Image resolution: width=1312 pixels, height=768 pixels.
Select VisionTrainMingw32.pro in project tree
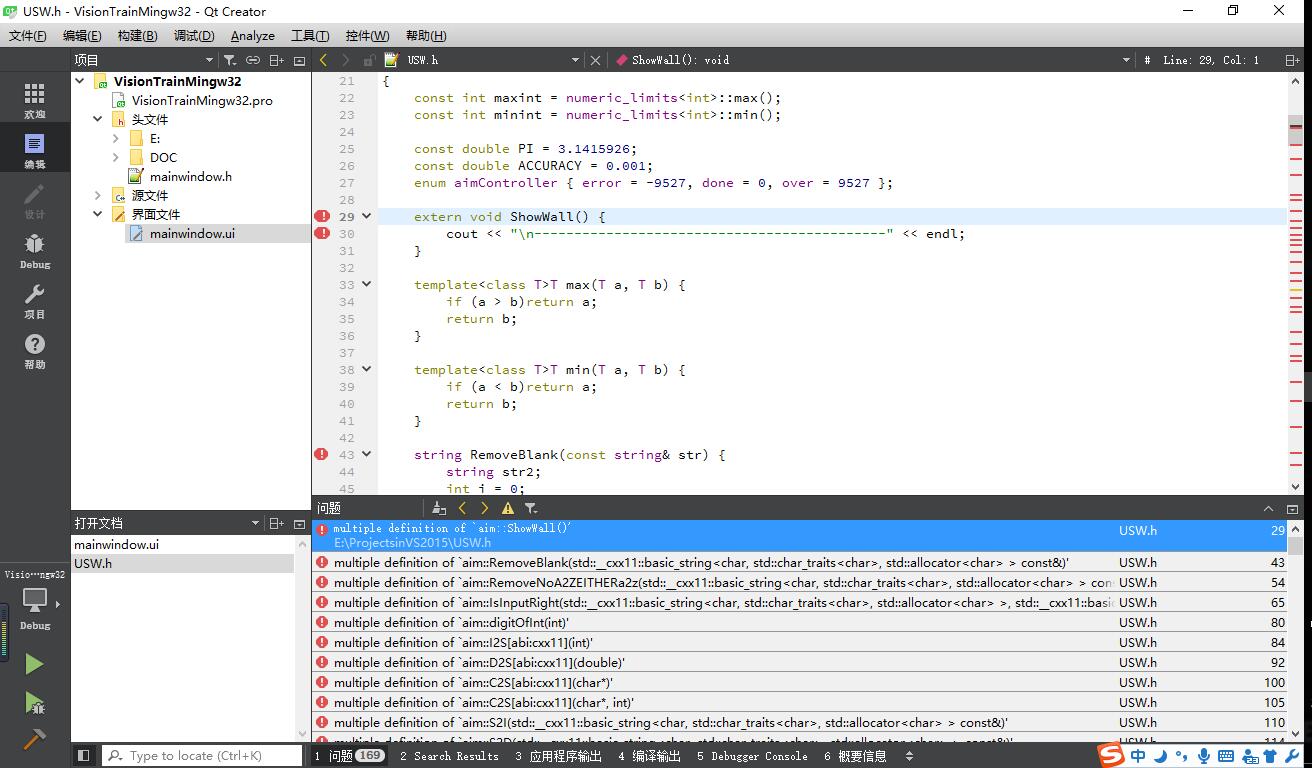click(201, 100)
